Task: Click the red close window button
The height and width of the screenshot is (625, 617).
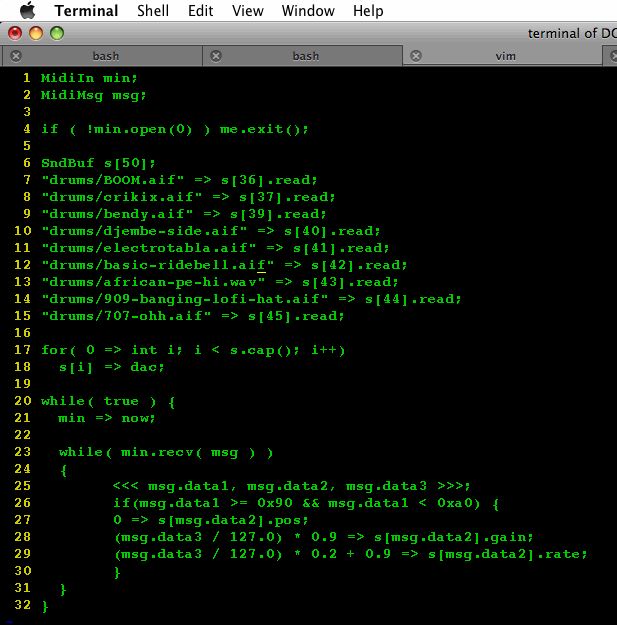Action: tap(15, 33)
